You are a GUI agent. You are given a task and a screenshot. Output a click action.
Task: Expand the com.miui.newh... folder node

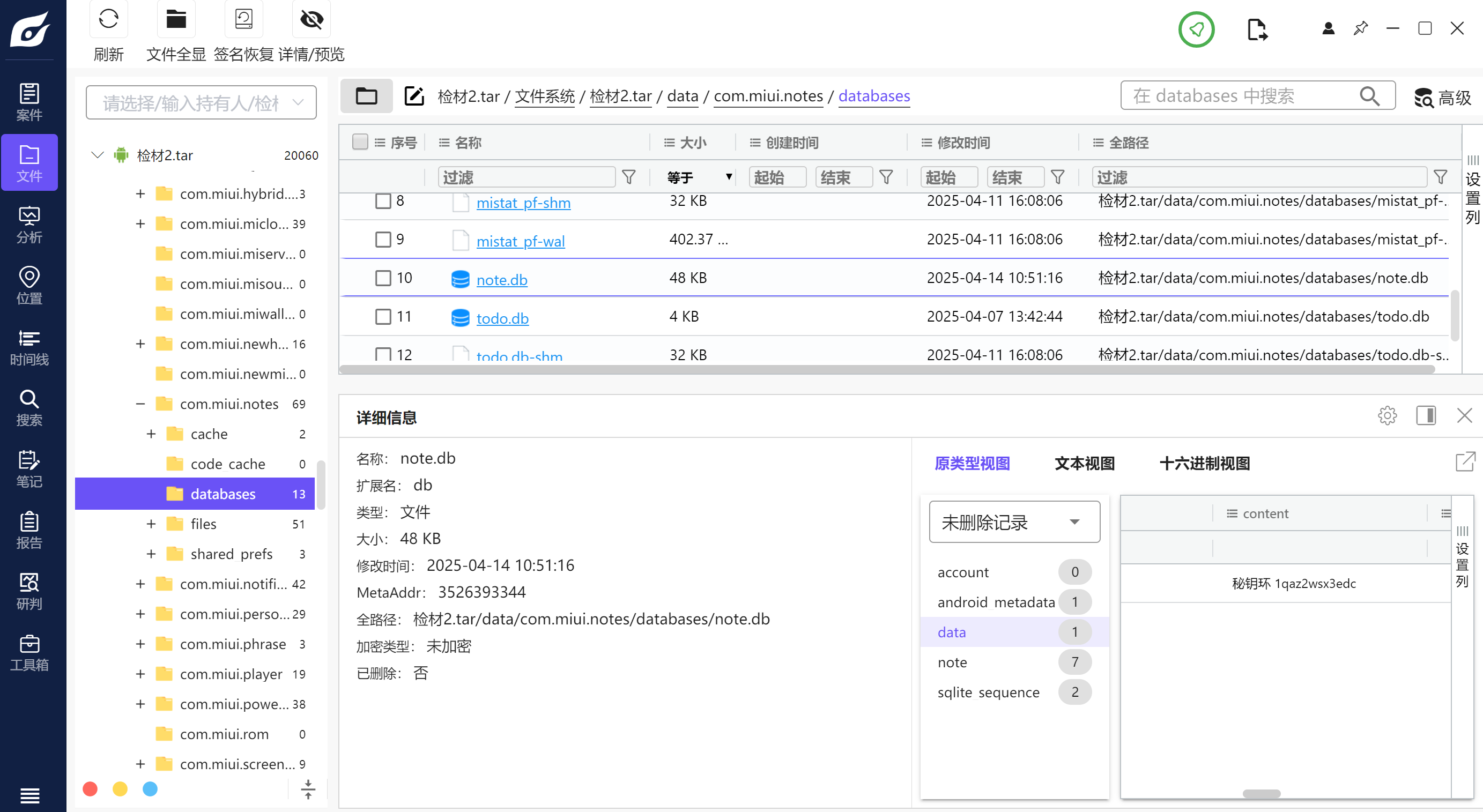(x=140, y=344)
